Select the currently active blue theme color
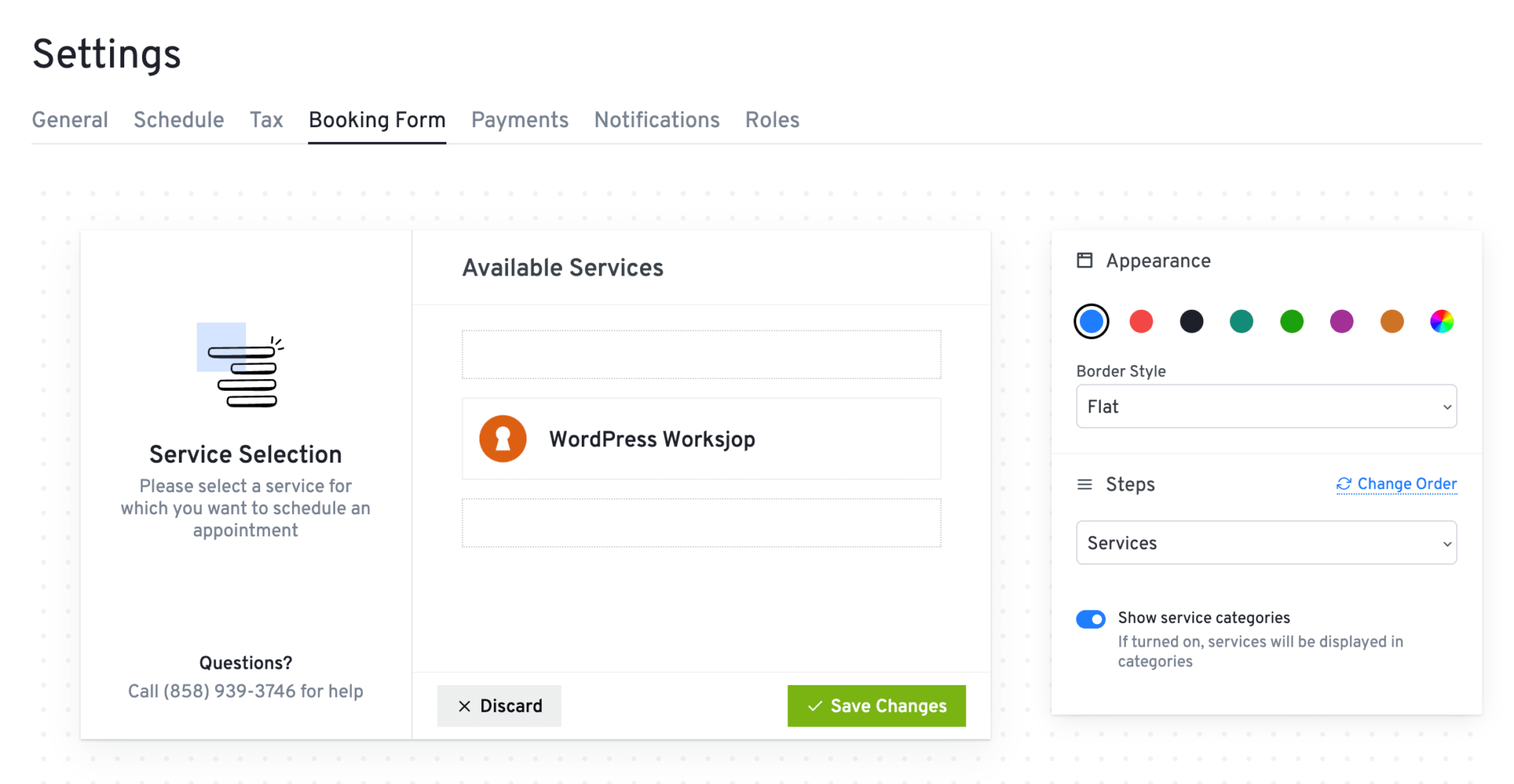Viewport: 1514px width, 784px height. (x=1091, y=321)
